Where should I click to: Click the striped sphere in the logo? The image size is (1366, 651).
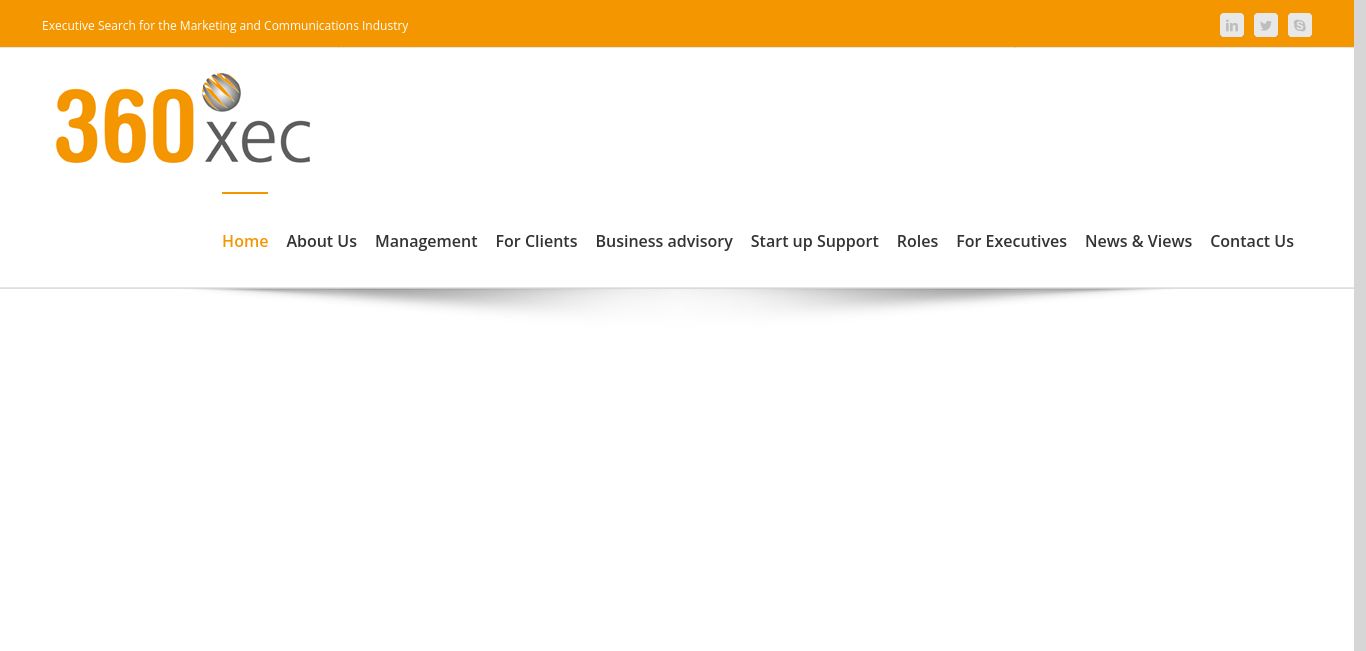coord(221,92)
